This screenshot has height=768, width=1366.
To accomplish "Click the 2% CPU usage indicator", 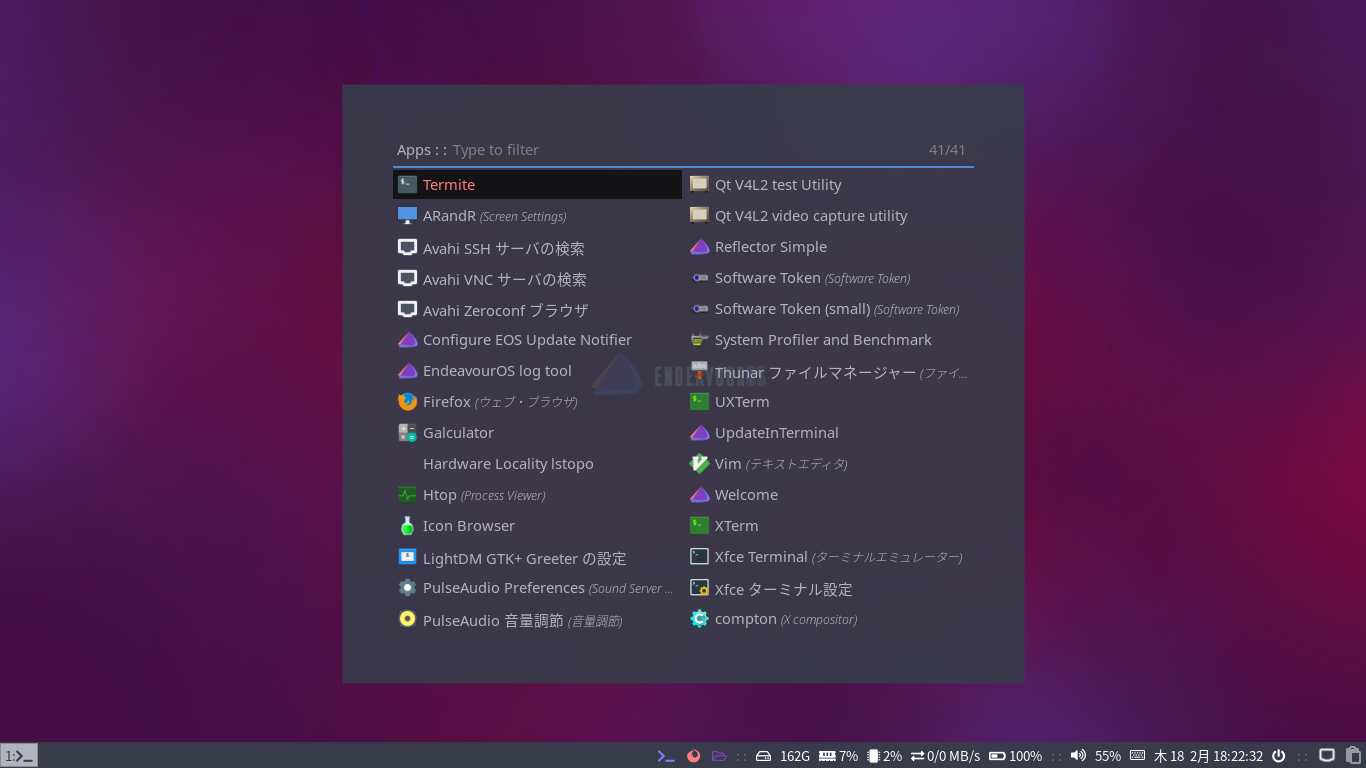I will (x=885, y=756).
